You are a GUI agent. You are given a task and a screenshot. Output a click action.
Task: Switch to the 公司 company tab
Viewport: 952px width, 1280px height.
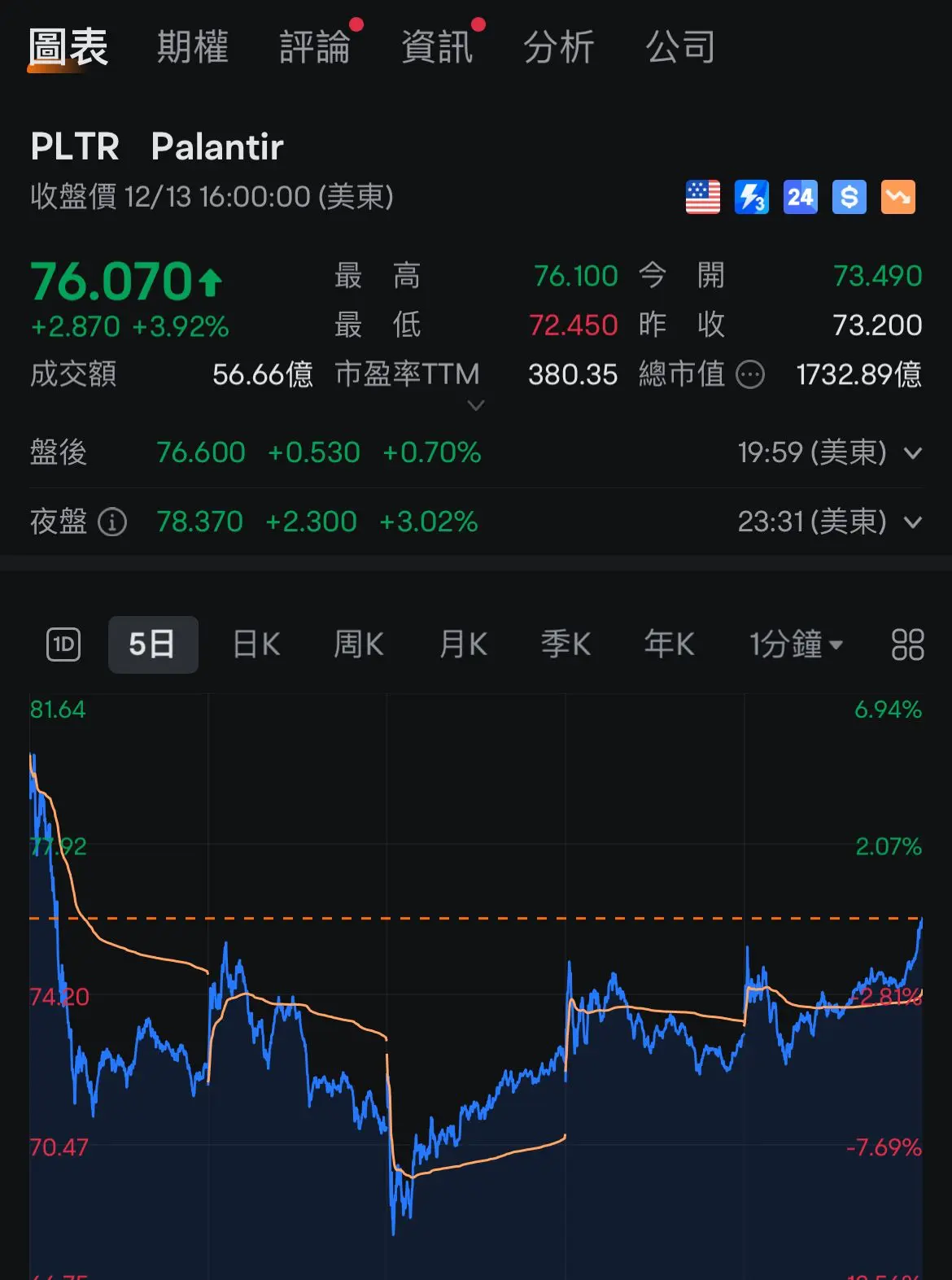click(x=681, y=46)
